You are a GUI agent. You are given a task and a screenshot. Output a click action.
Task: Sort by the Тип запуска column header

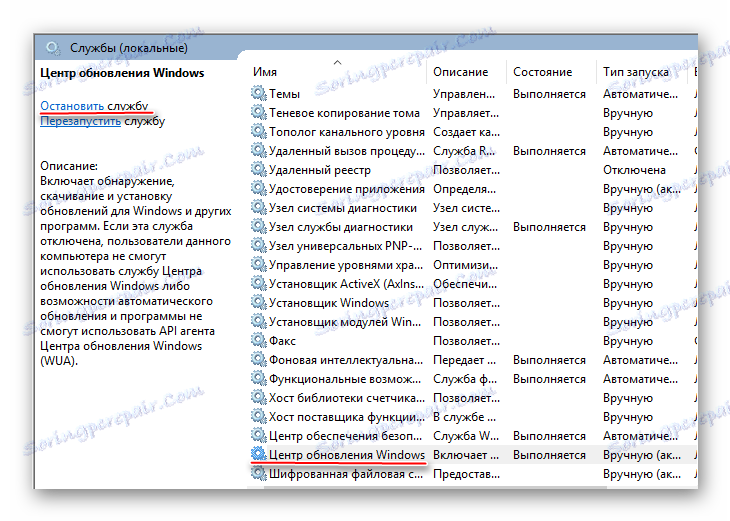pos(635,72)
